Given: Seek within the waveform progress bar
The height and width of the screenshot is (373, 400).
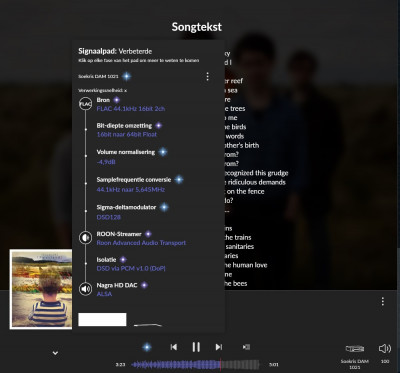Looking at the screenshot, I should (x=195, y=365).
